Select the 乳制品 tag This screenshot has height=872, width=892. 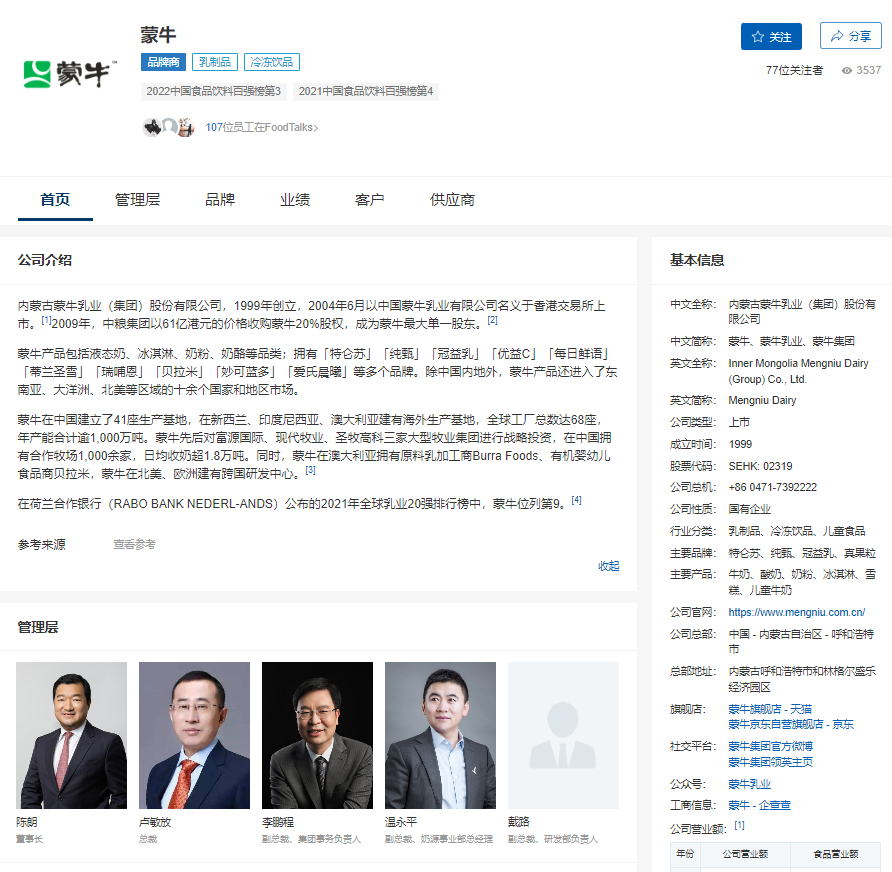pos(215,62)
